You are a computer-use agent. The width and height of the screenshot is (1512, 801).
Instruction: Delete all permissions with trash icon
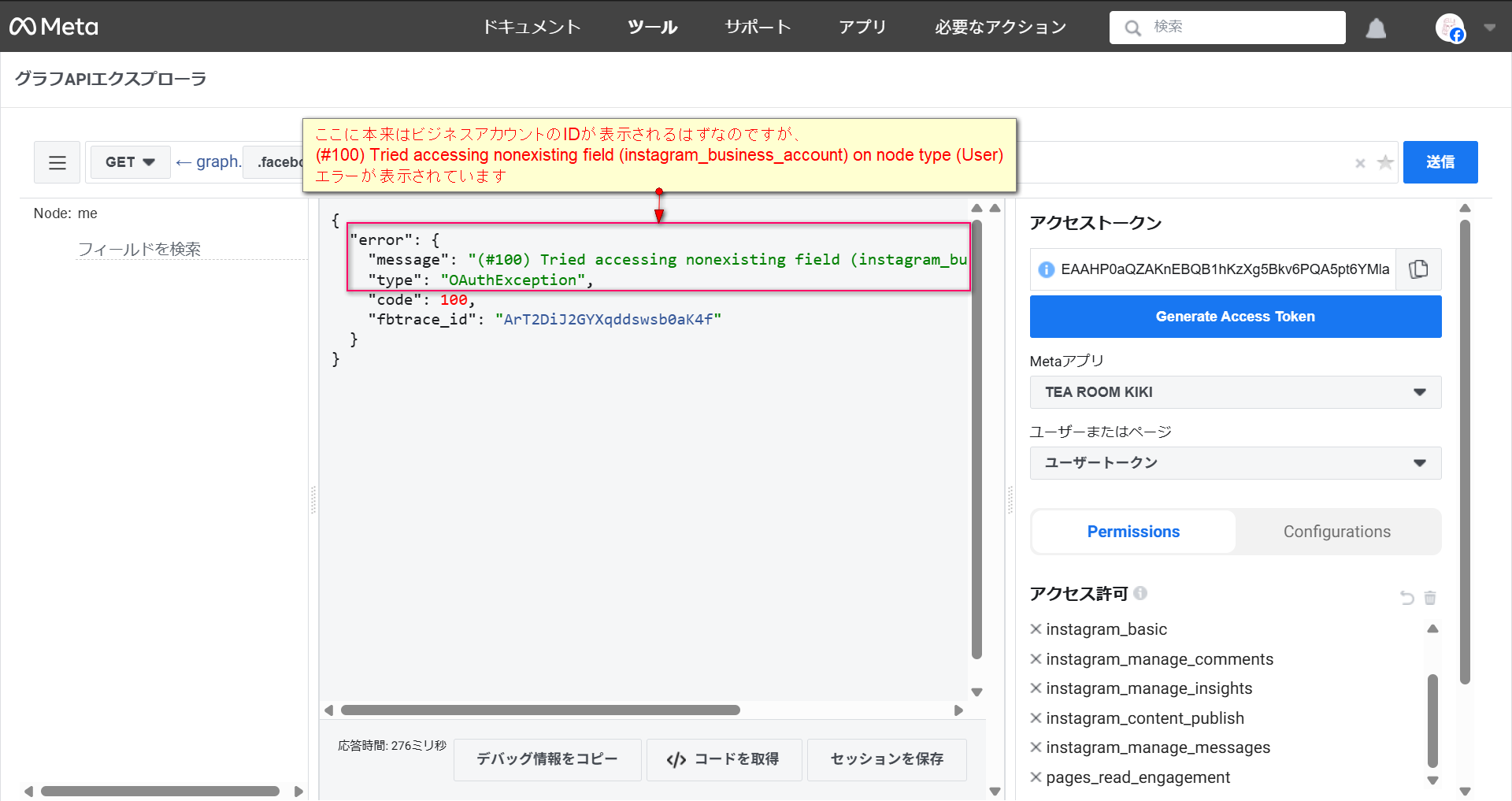[1430, 598]
